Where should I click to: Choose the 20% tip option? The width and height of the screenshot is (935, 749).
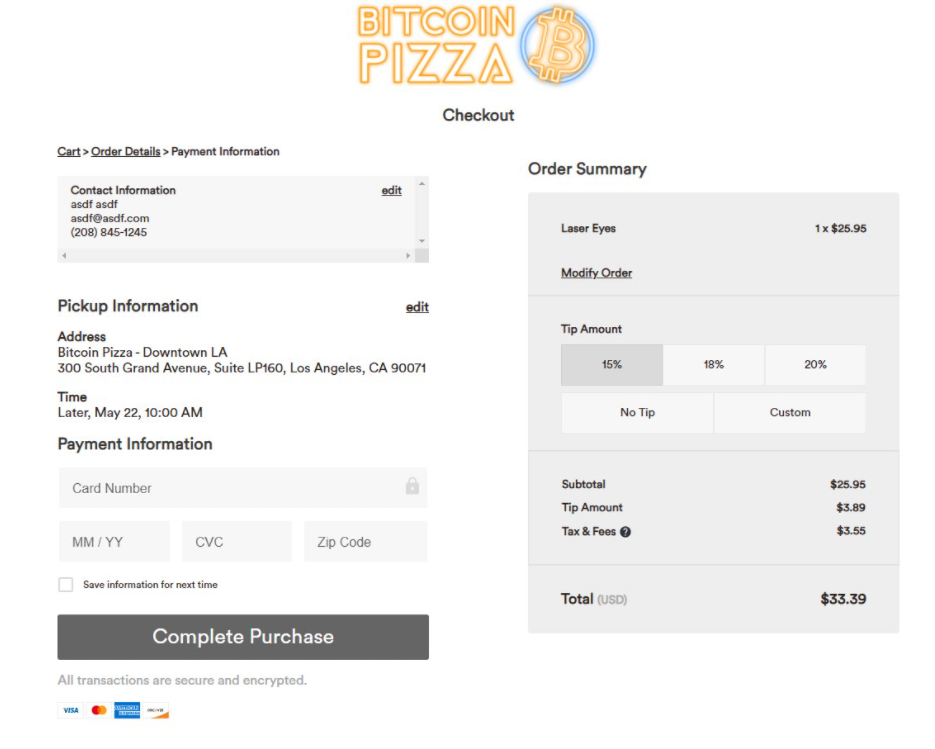click(x=815, y=364)
